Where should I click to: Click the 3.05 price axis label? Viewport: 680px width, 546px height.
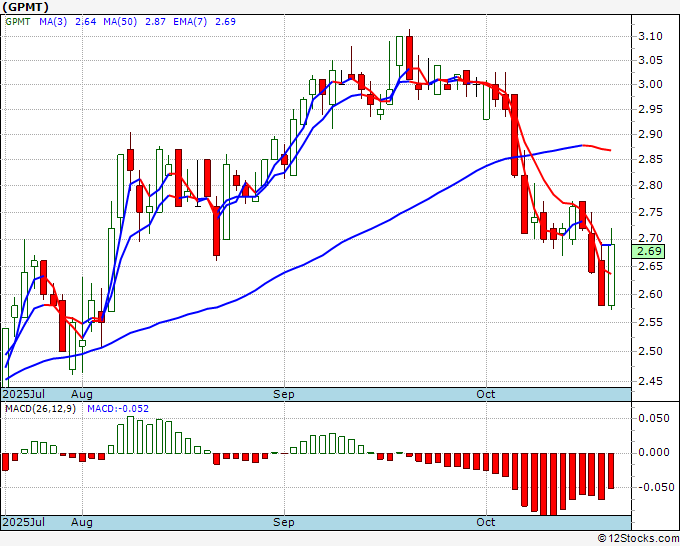pyautogui.click(x=651, y=60)
